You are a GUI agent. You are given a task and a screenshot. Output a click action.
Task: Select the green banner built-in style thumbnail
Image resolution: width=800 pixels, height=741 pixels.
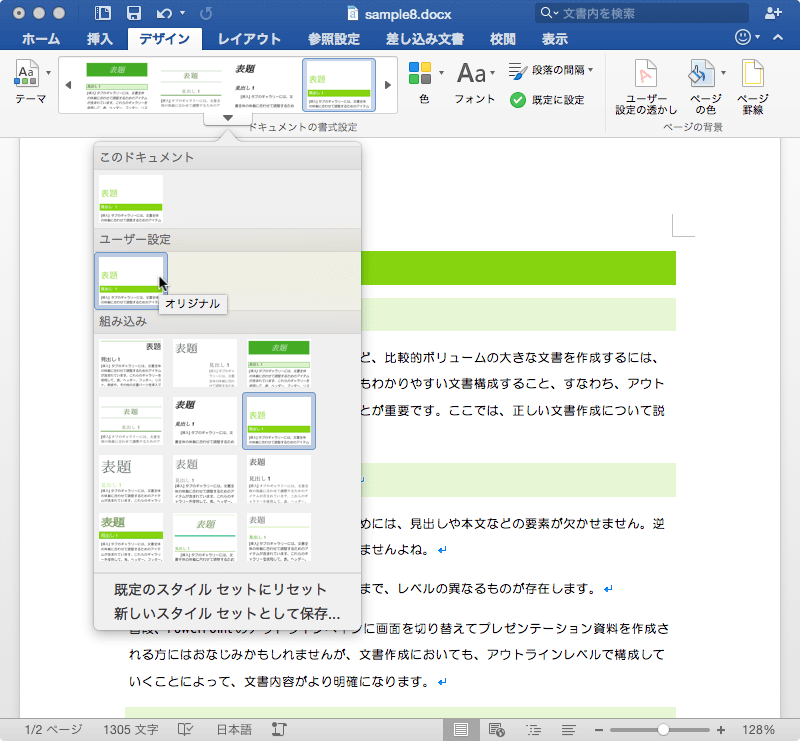[279, 363]
